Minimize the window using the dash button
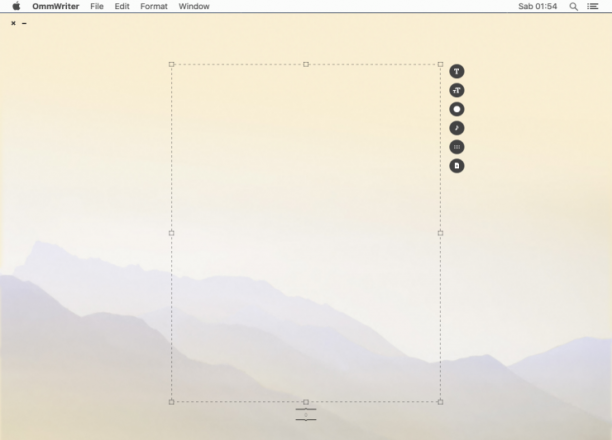The width and height of the screenshot is (612, 440). pos(24,23)
